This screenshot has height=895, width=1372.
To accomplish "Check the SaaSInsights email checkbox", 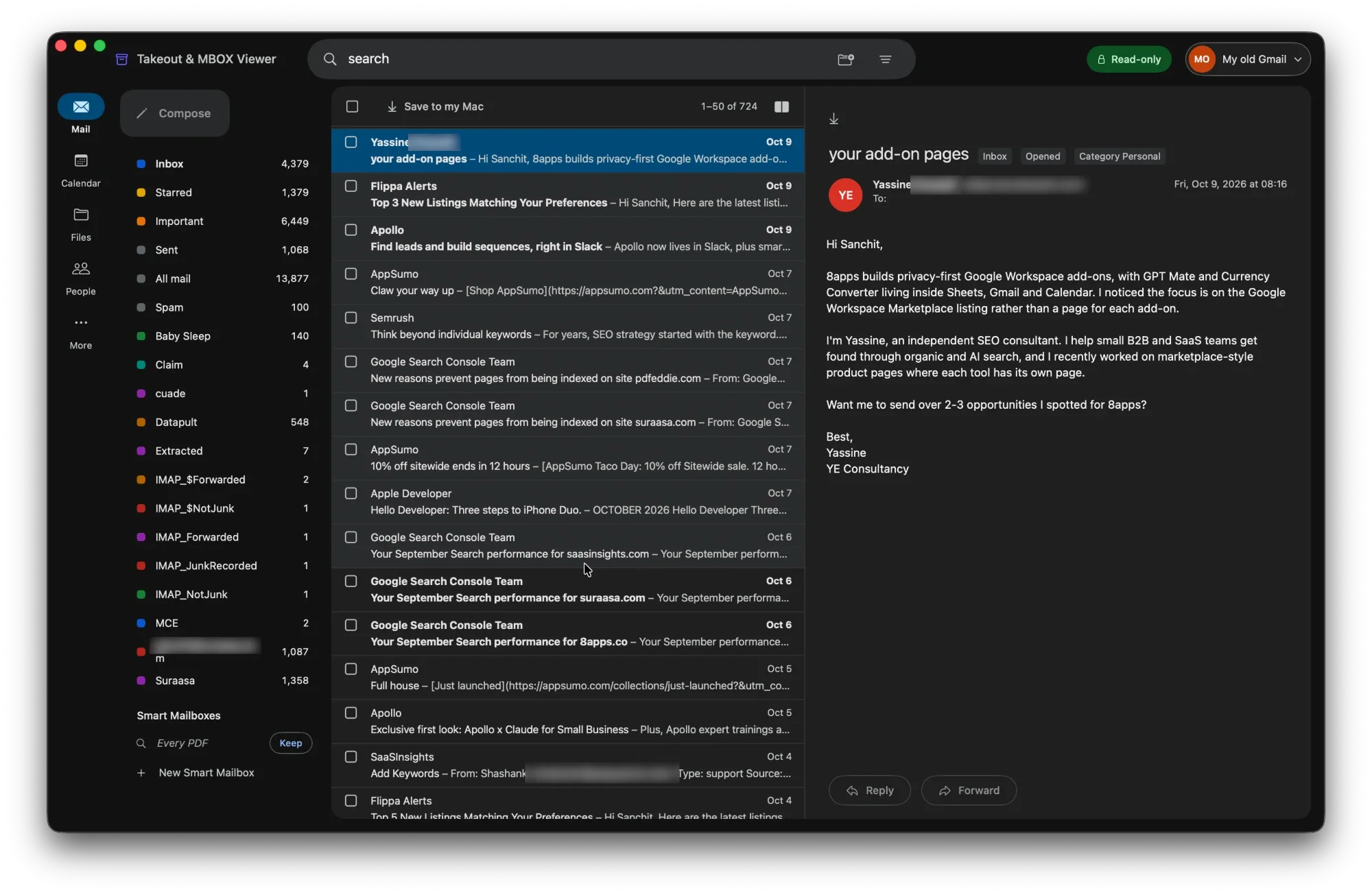I will click(351, 757).
